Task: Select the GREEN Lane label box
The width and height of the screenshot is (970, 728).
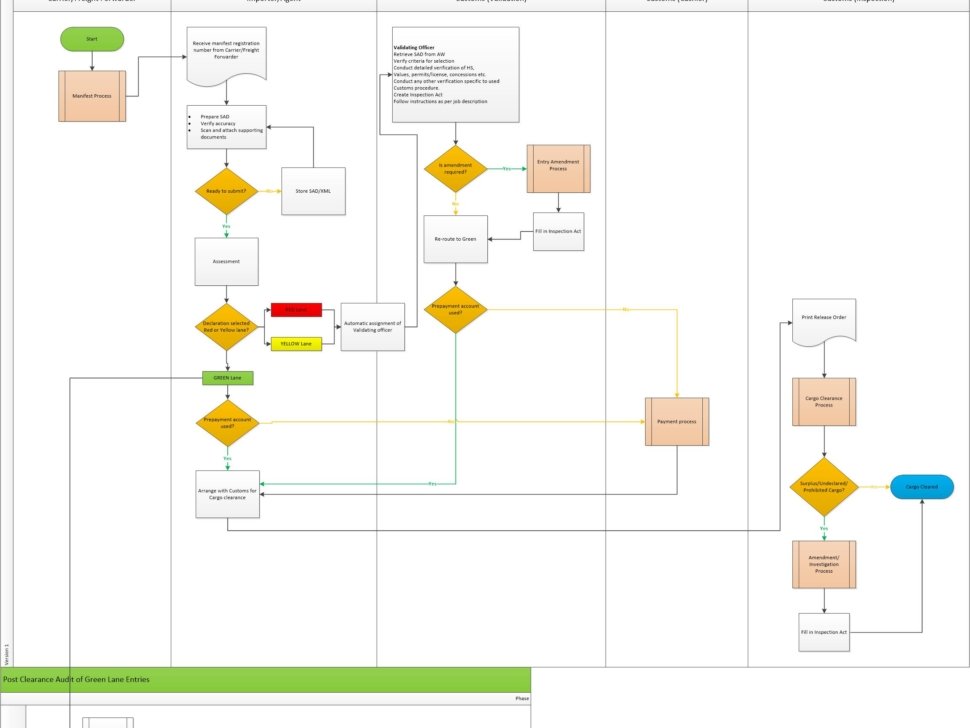Action: click(x=227, y=378)
